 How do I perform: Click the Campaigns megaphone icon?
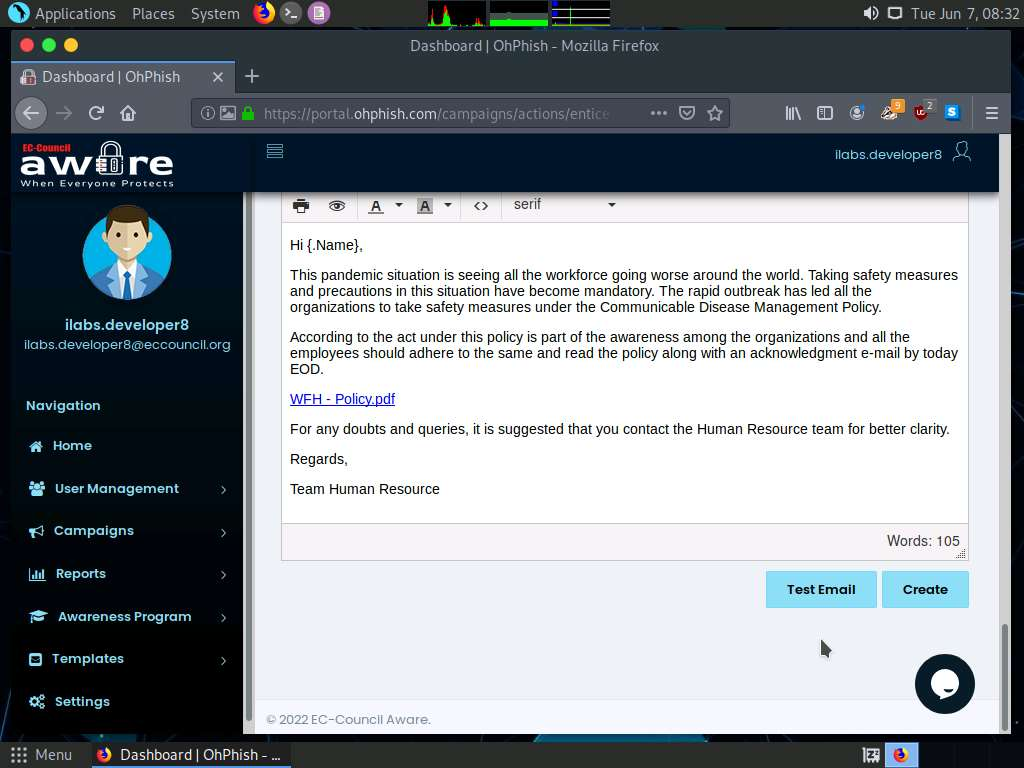pos(36,532)
